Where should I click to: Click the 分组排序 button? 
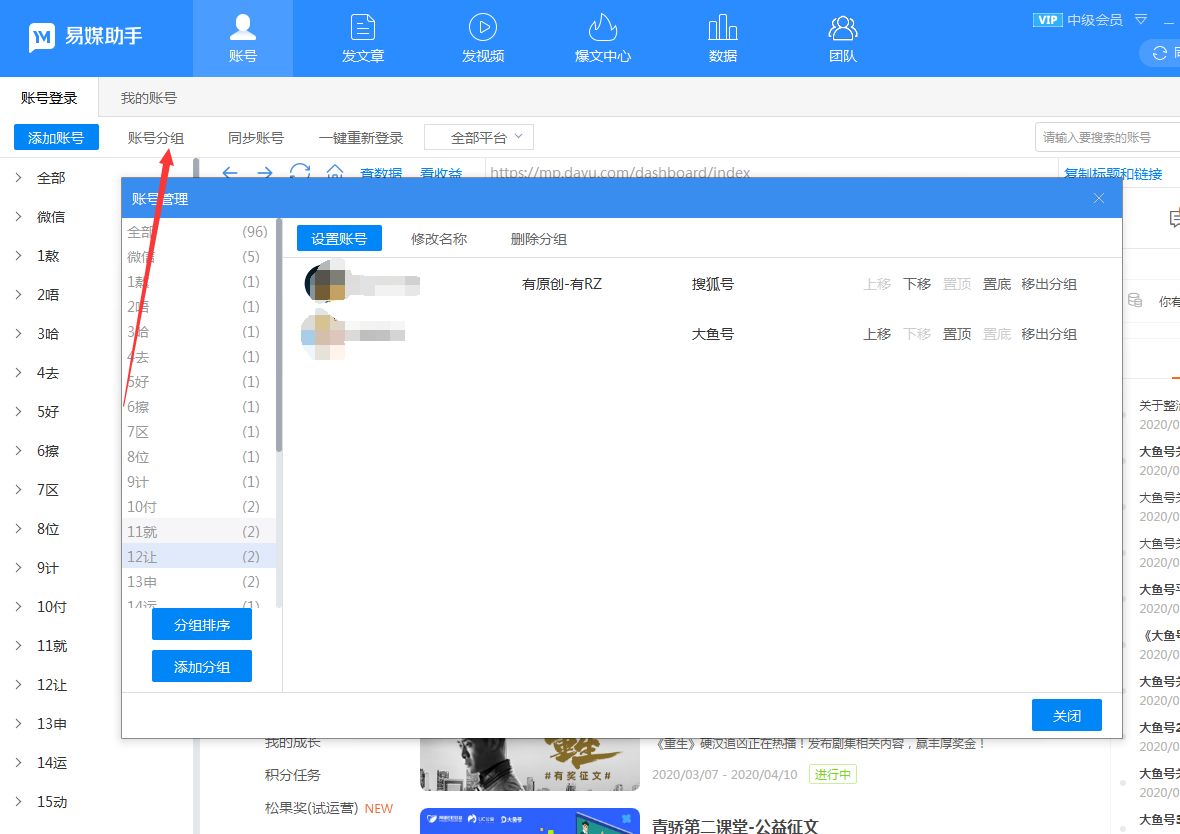[x=202, y=625]
